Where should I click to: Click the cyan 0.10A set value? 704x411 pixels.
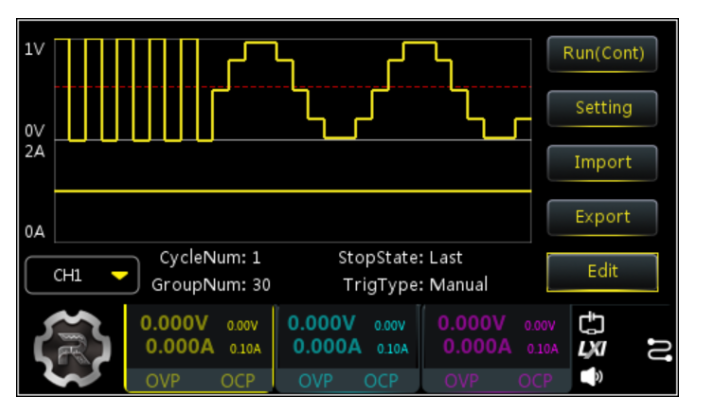click(392, 349)
